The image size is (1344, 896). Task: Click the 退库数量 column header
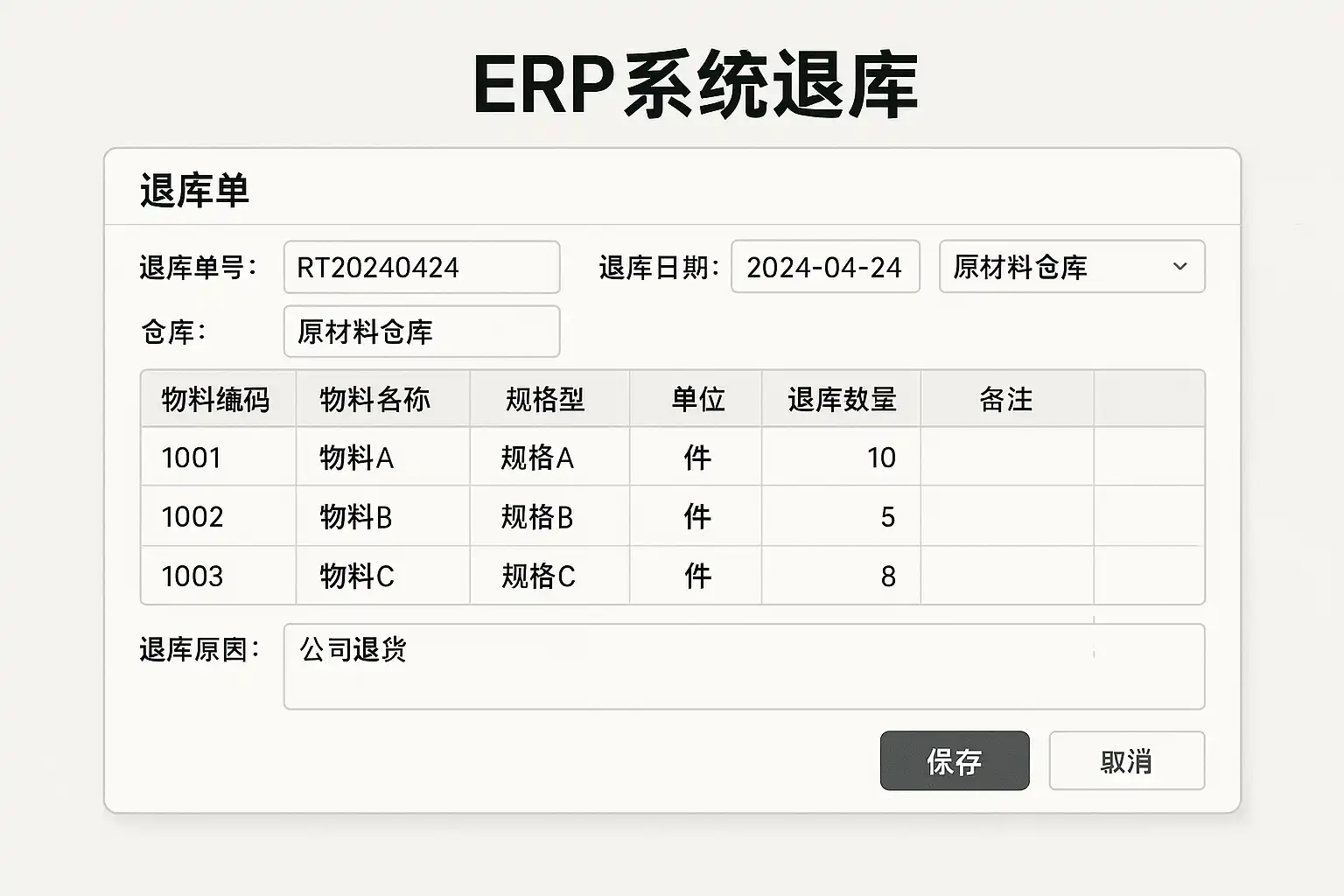841,399
